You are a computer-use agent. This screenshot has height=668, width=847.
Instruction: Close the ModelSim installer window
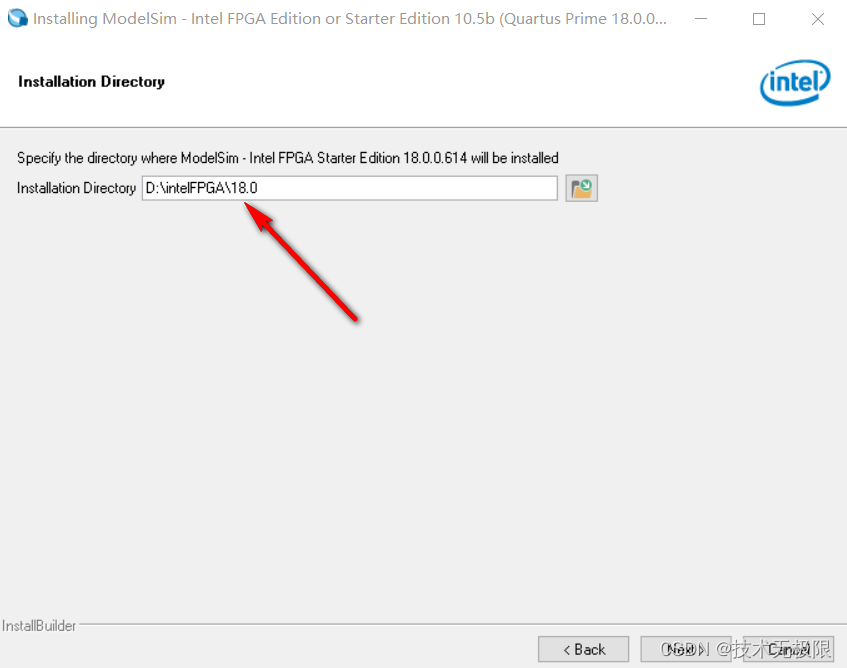[x=817, y=19]
